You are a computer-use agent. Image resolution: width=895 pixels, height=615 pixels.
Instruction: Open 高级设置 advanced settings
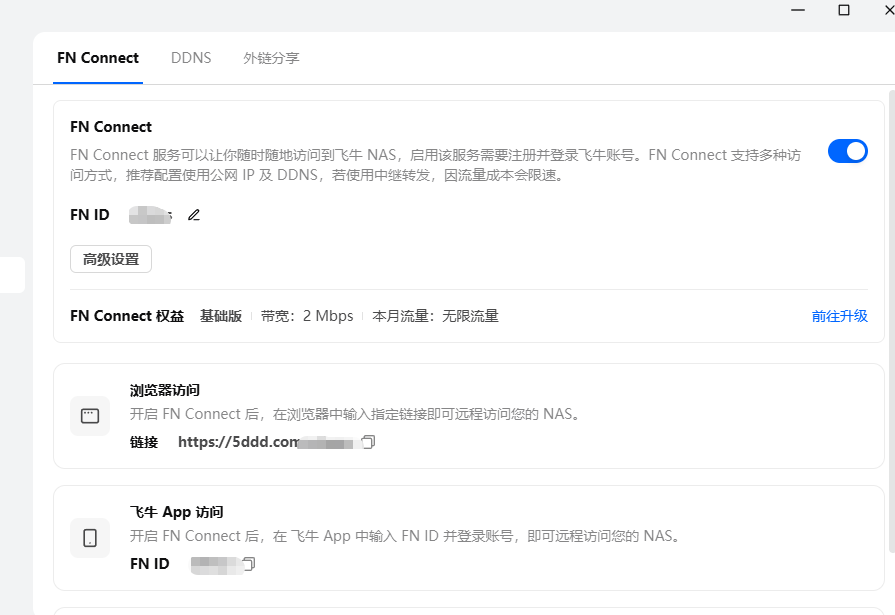[111, 259]
